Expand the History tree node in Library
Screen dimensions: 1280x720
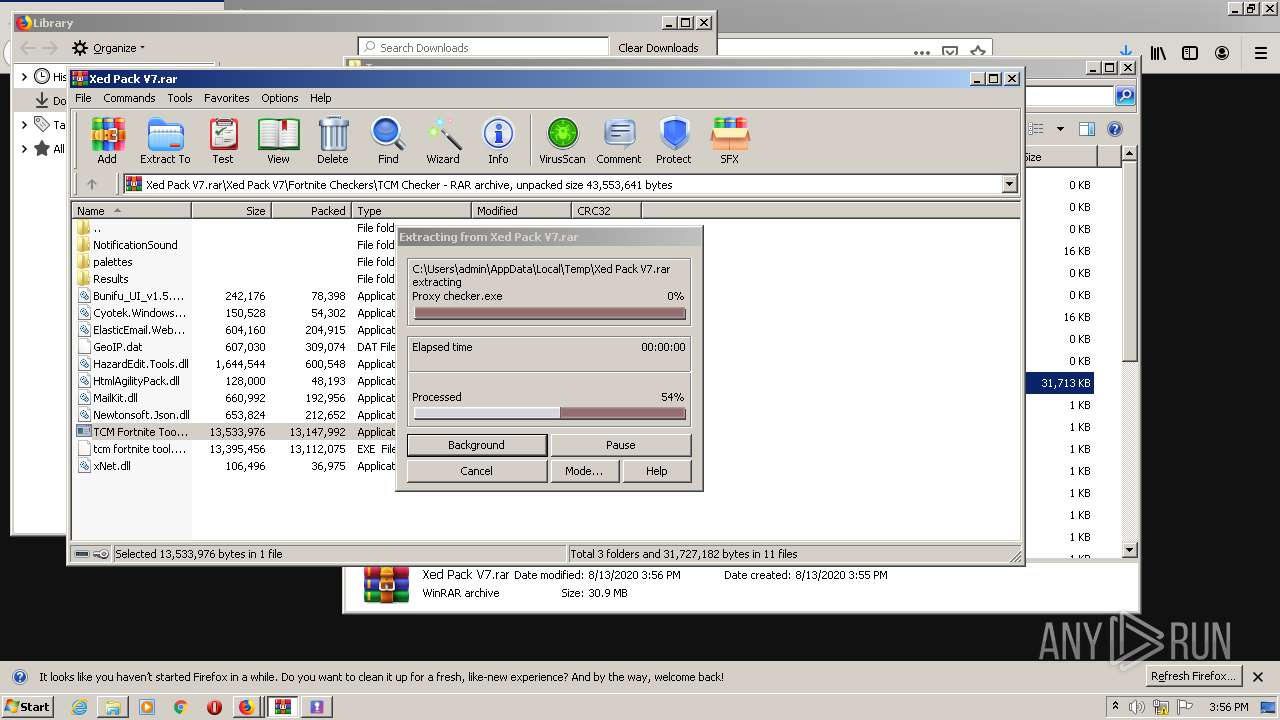point(25,77)
